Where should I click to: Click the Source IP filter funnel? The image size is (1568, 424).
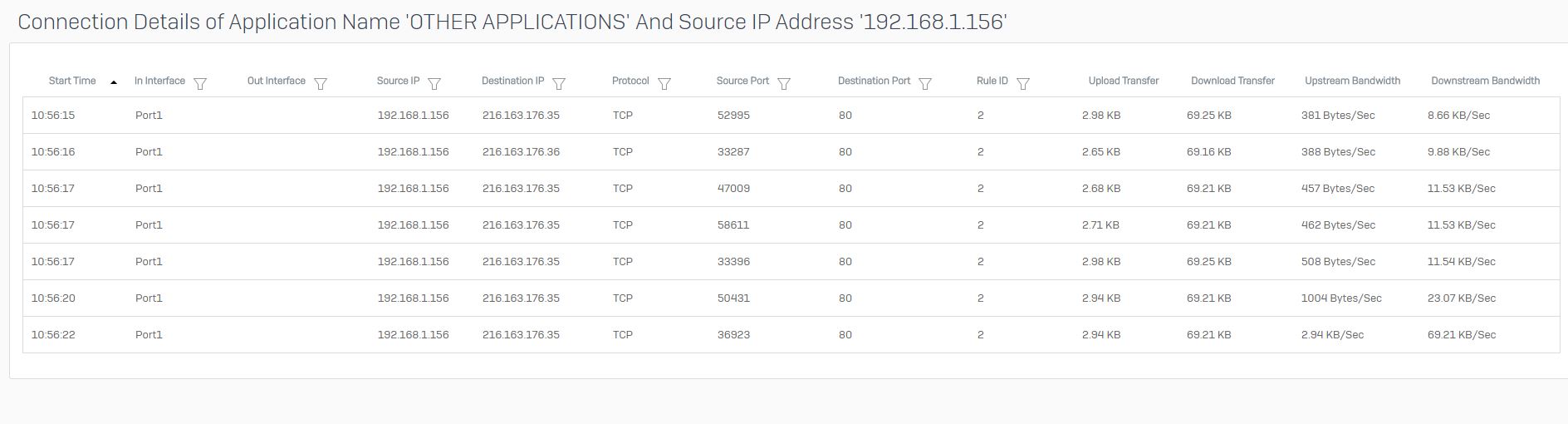click(434, 83)
